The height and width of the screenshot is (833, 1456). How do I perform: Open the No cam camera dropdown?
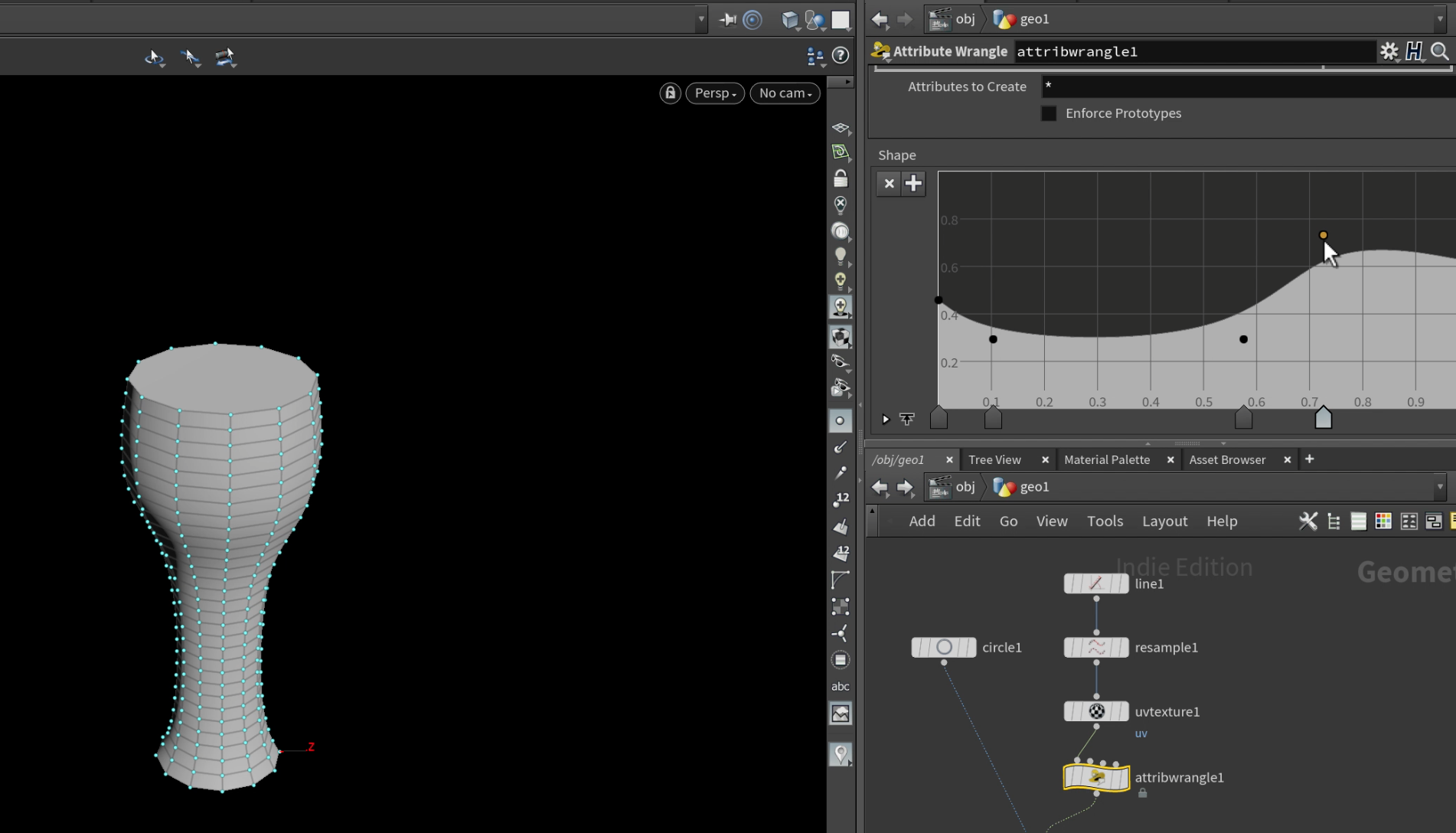(784, 93)
